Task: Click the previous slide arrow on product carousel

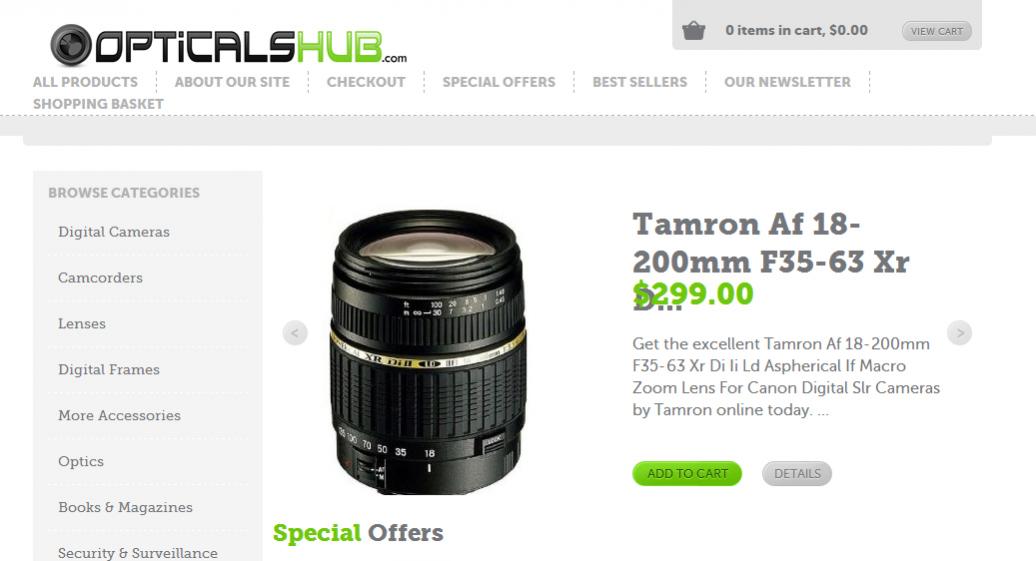Action: [x=295, y=332]
